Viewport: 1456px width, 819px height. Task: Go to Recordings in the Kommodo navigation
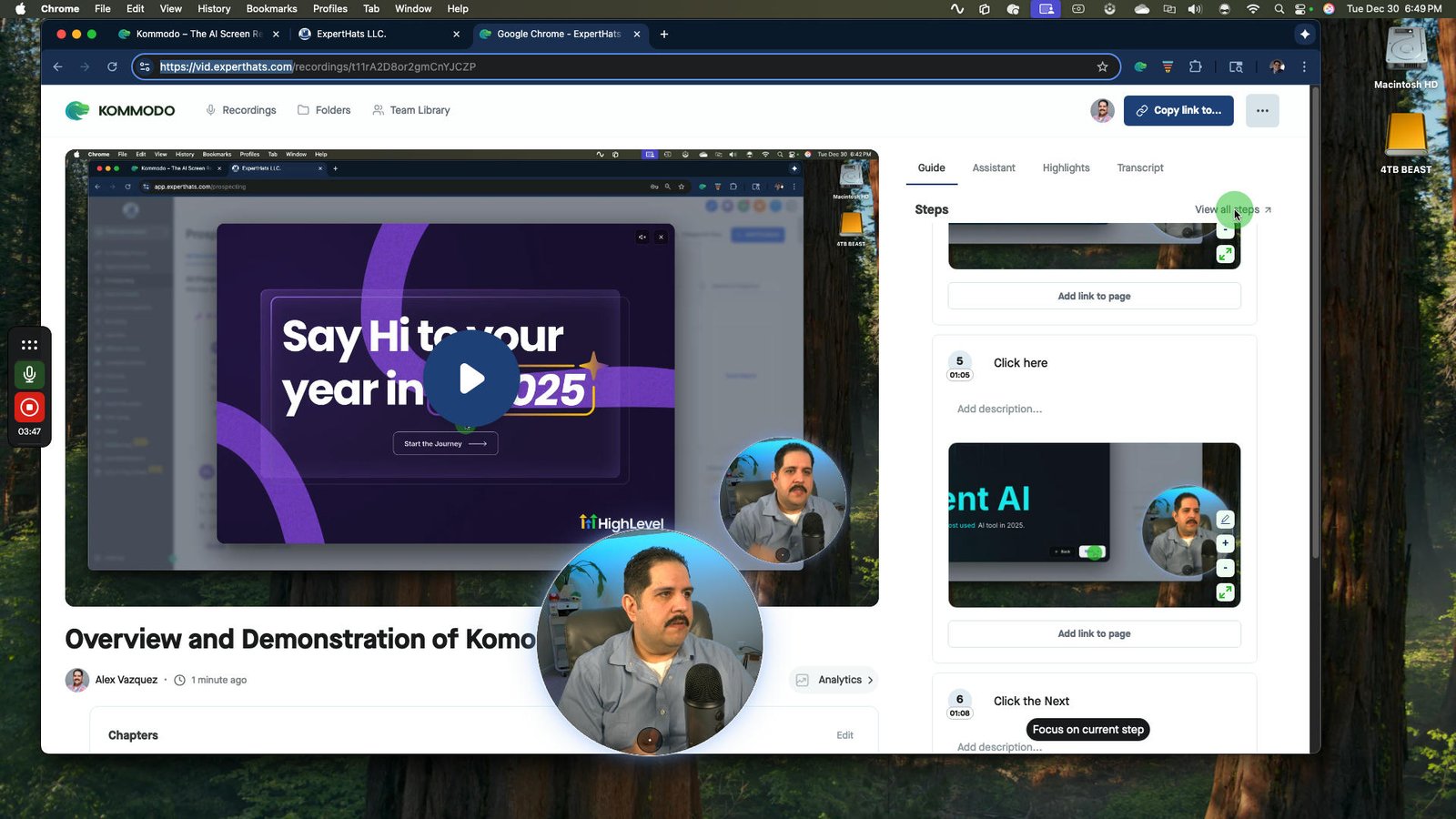pos(240,110)
